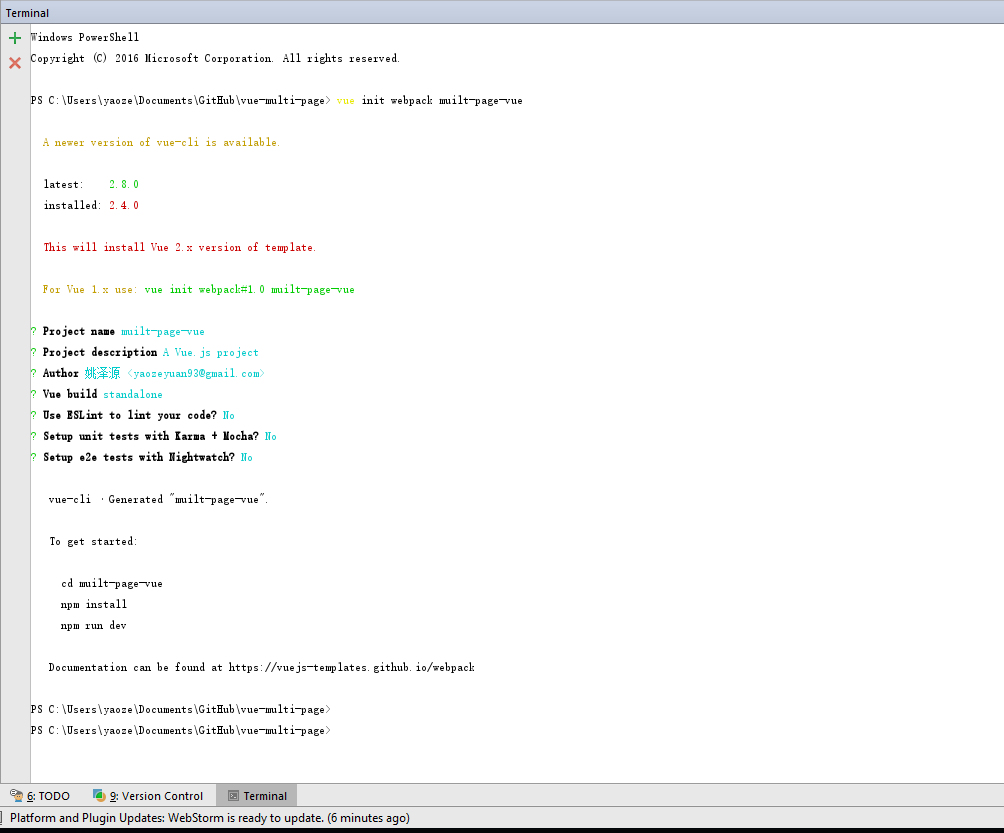The height and width of the screenshot is (833, 1004).
Task: Click the 'vue-cli Generated' output line
Action: click(x=158, y=499)
